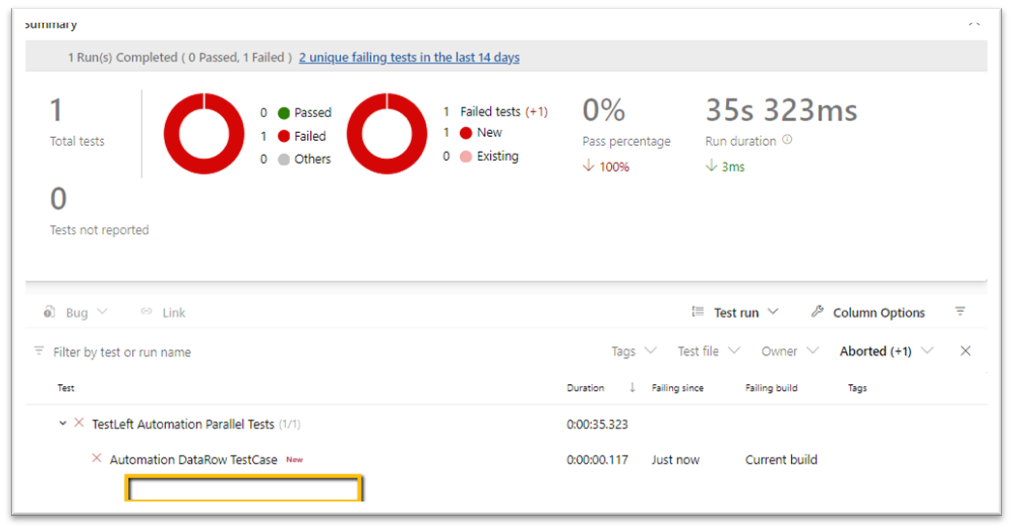1013x530 pixels.
Task: Open the 2 unique failing tests link
Action: coord(409,58)
